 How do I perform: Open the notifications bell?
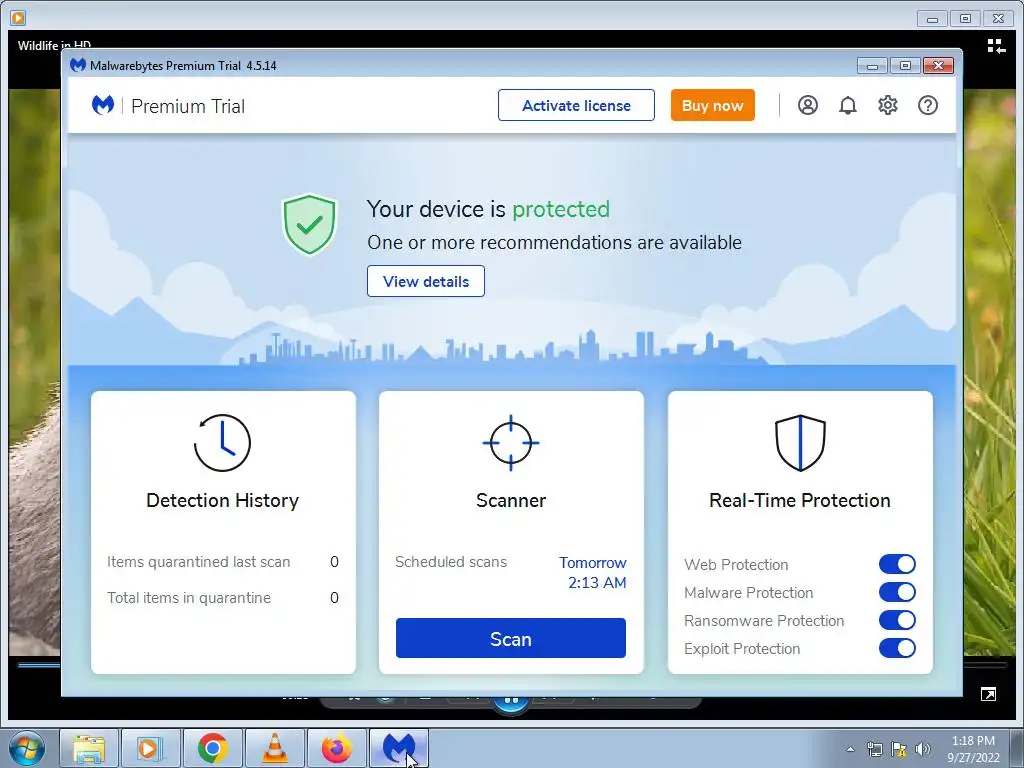[848, 105]
